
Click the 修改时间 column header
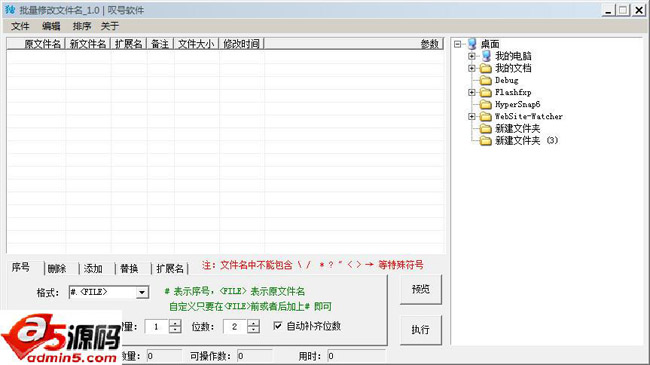[241, 44]
